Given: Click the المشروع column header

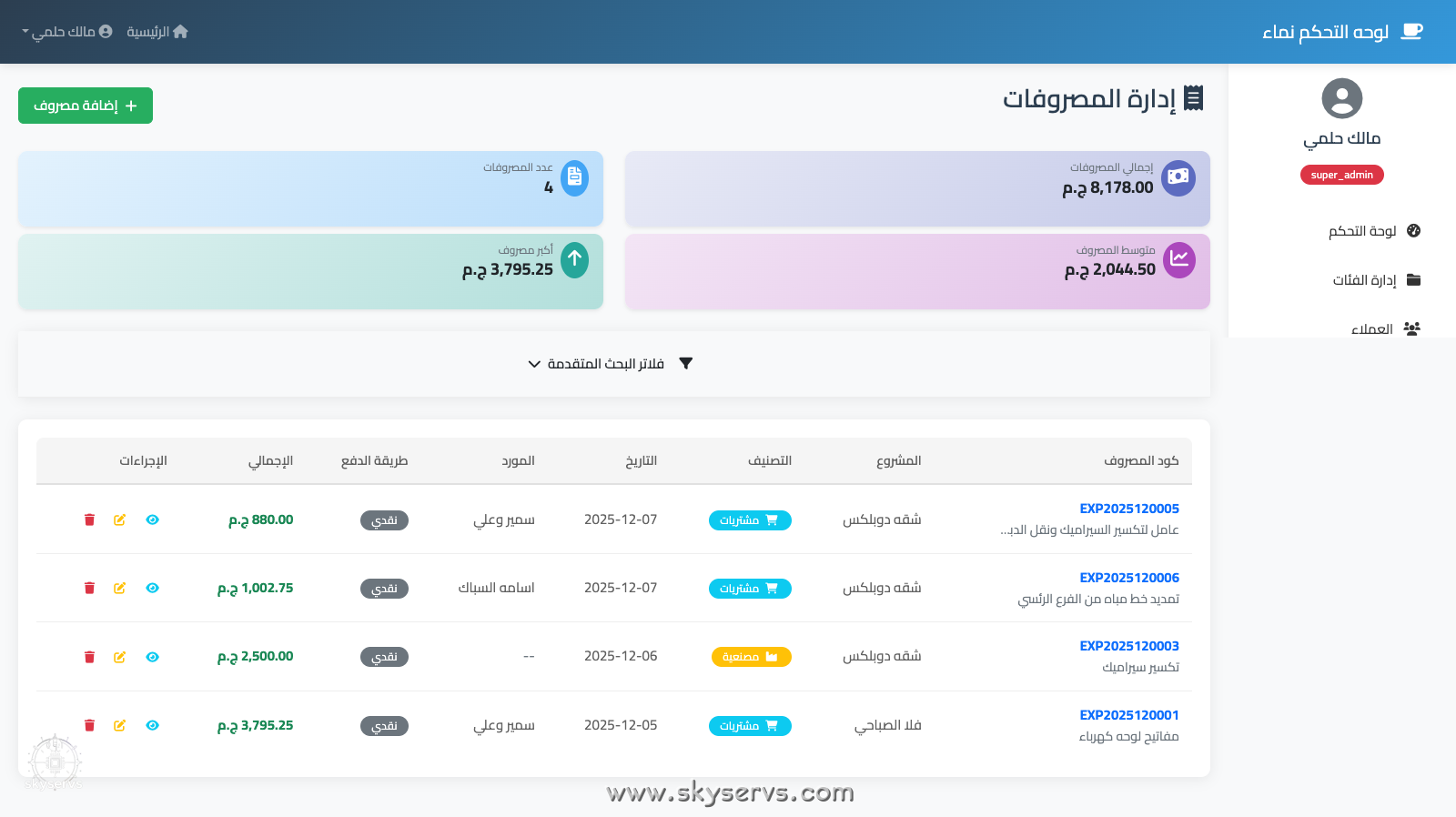Looking at the screenshot, I should pos(898,460).
